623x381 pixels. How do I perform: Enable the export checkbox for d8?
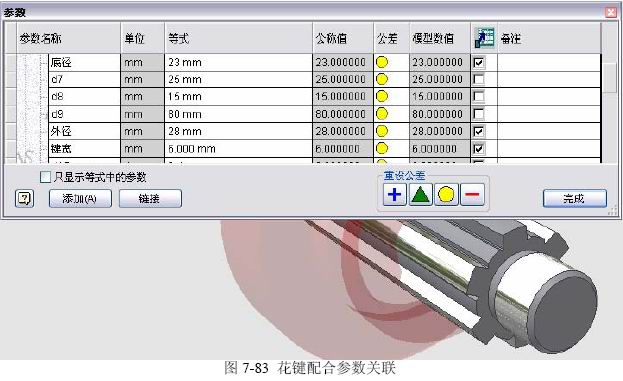coord(479,97)
